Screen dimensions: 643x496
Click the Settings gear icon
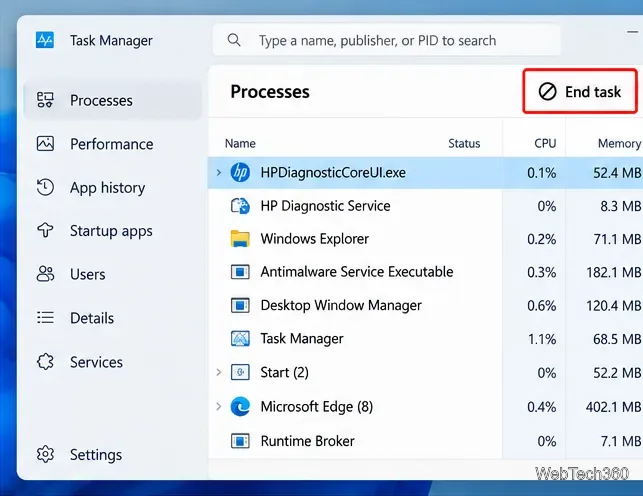tap(45, 454)
